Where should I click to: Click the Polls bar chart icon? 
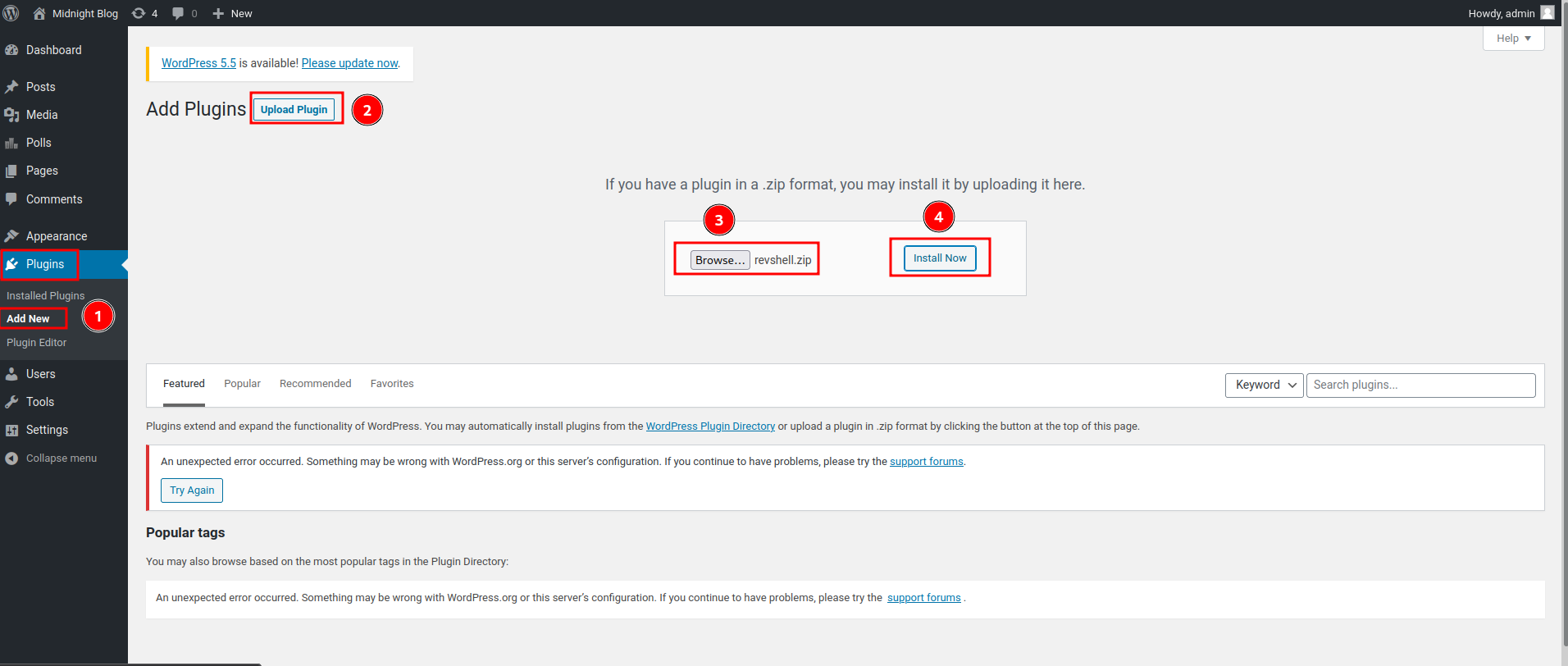coord(11,143)
